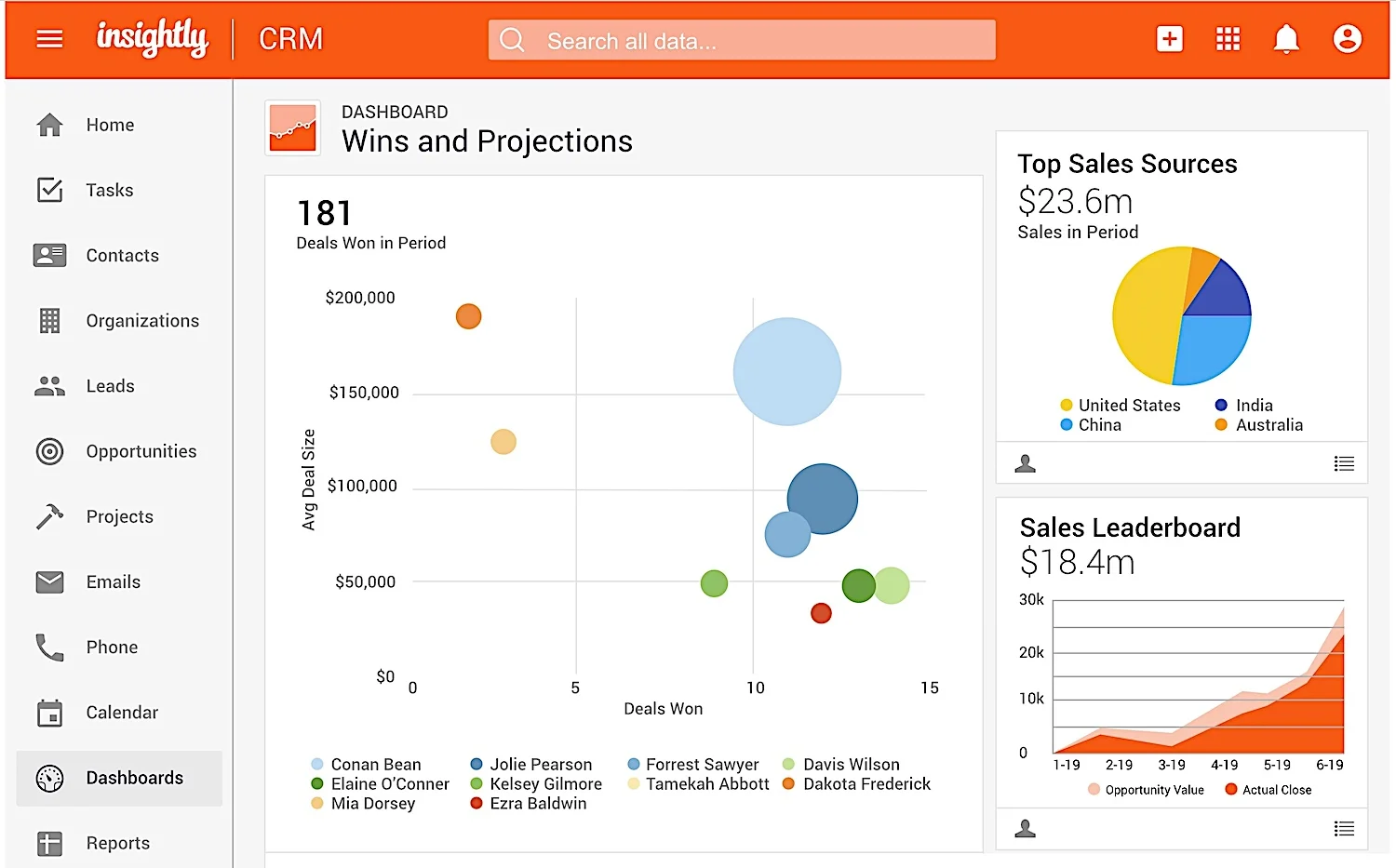Click Australia pie legend entry
This screenshot has height=868, width=1396.
(1259, 424)
